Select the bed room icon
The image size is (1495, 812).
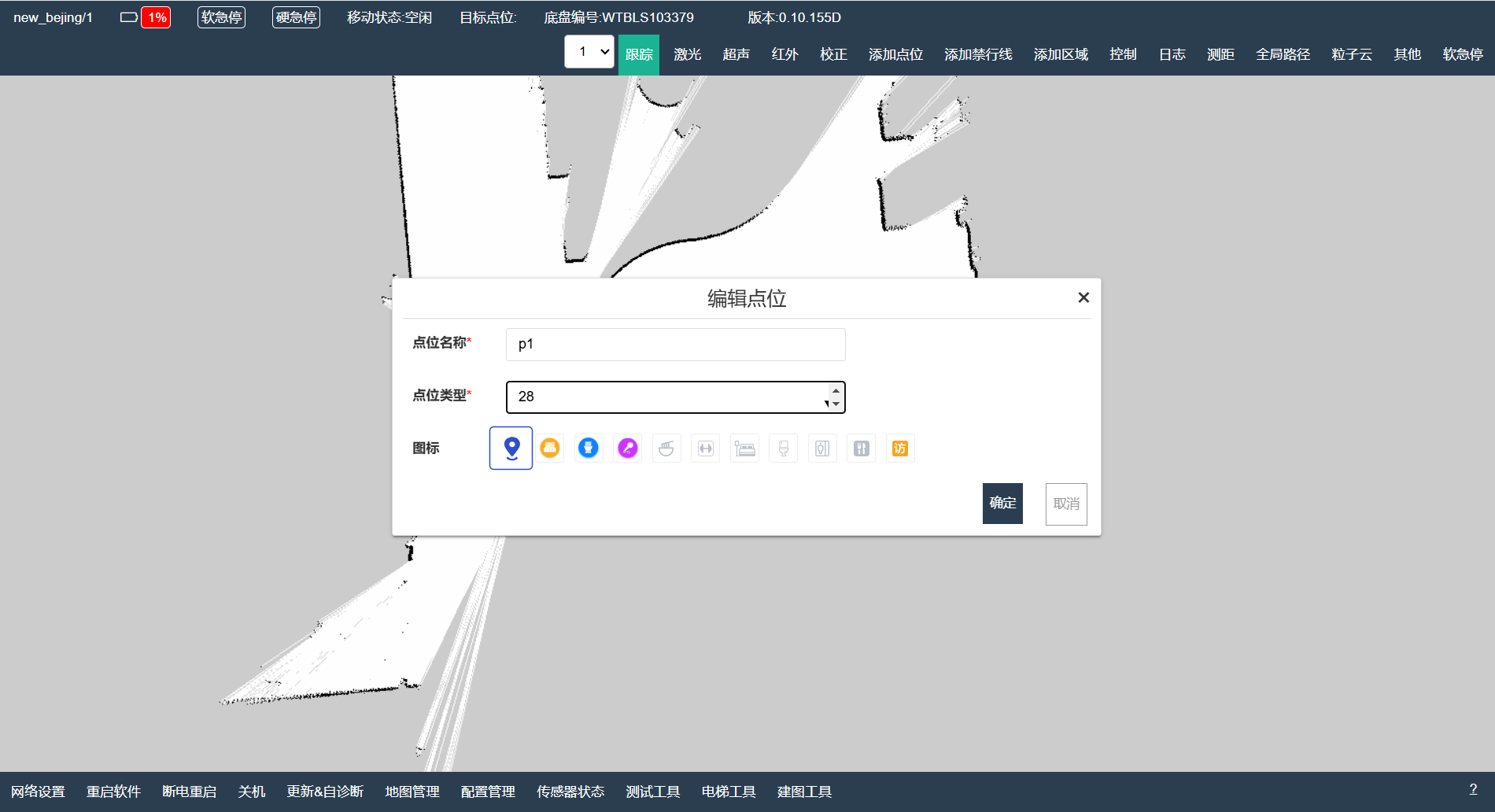tap(744, 448)
